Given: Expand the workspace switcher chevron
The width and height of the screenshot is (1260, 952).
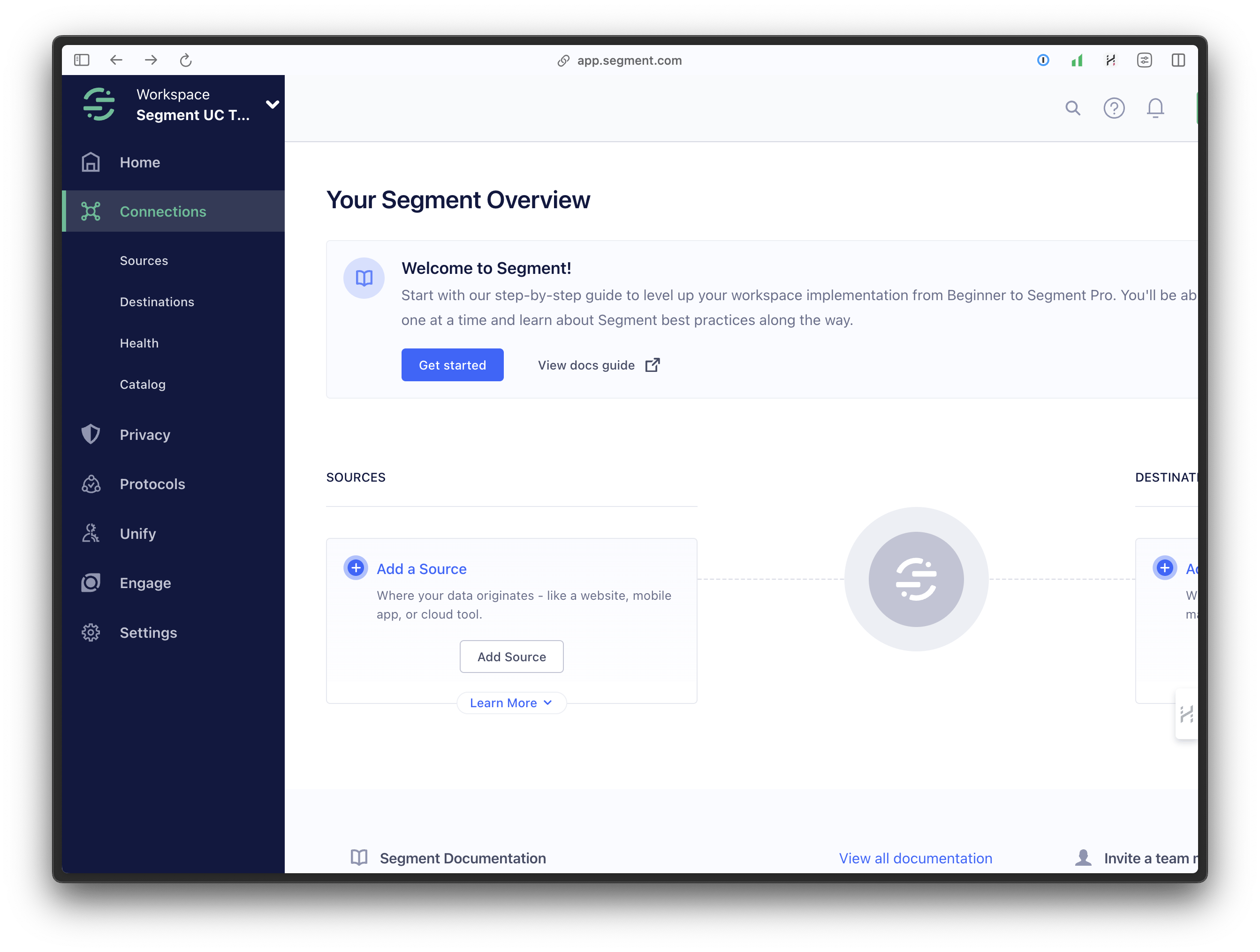Looking at the screenshot, I should pyautogui.click(x=273, y=104).
